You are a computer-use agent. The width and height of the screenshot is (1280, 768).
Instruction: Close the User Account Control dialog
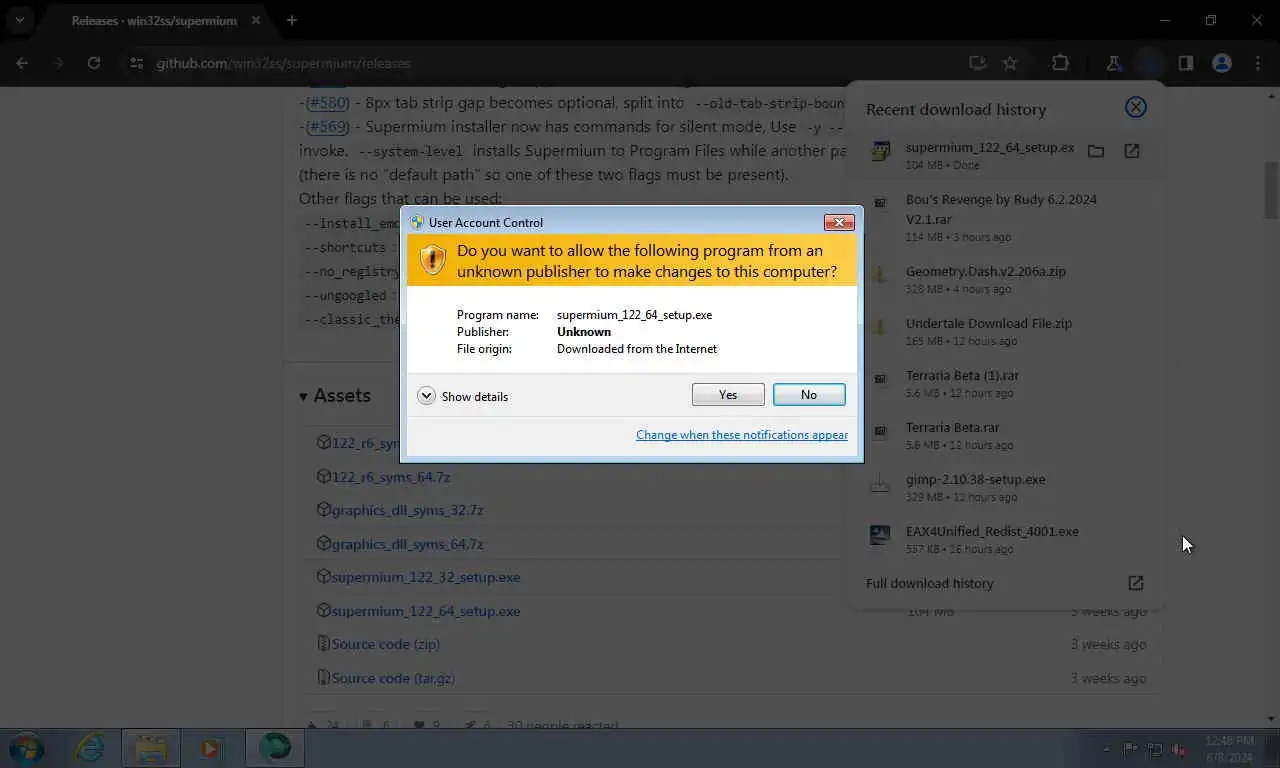(x=839, y=222)
